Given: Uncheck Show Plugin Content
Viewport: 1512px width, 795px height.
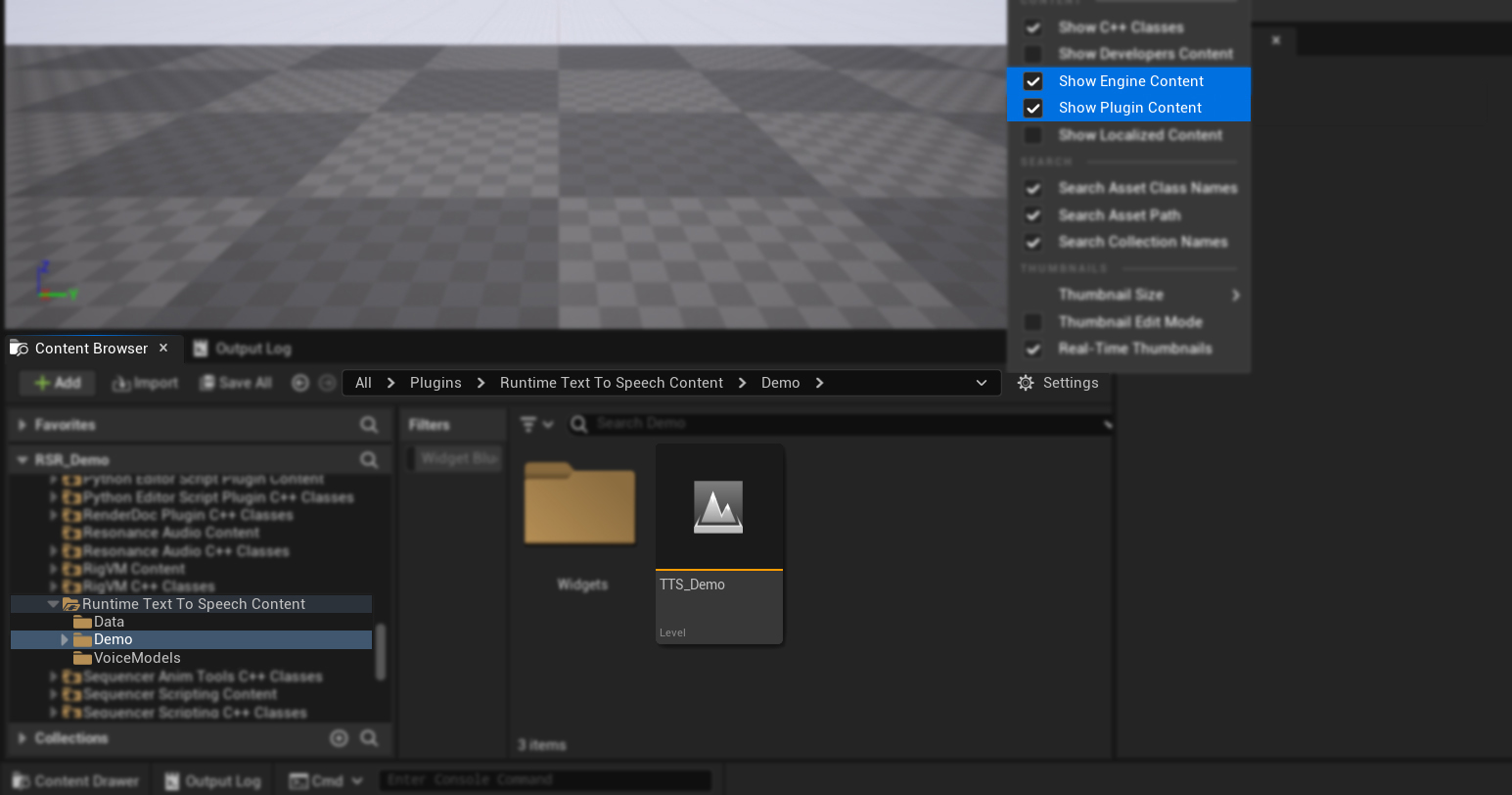Looking at the screenshot, I should (1032, 108).
